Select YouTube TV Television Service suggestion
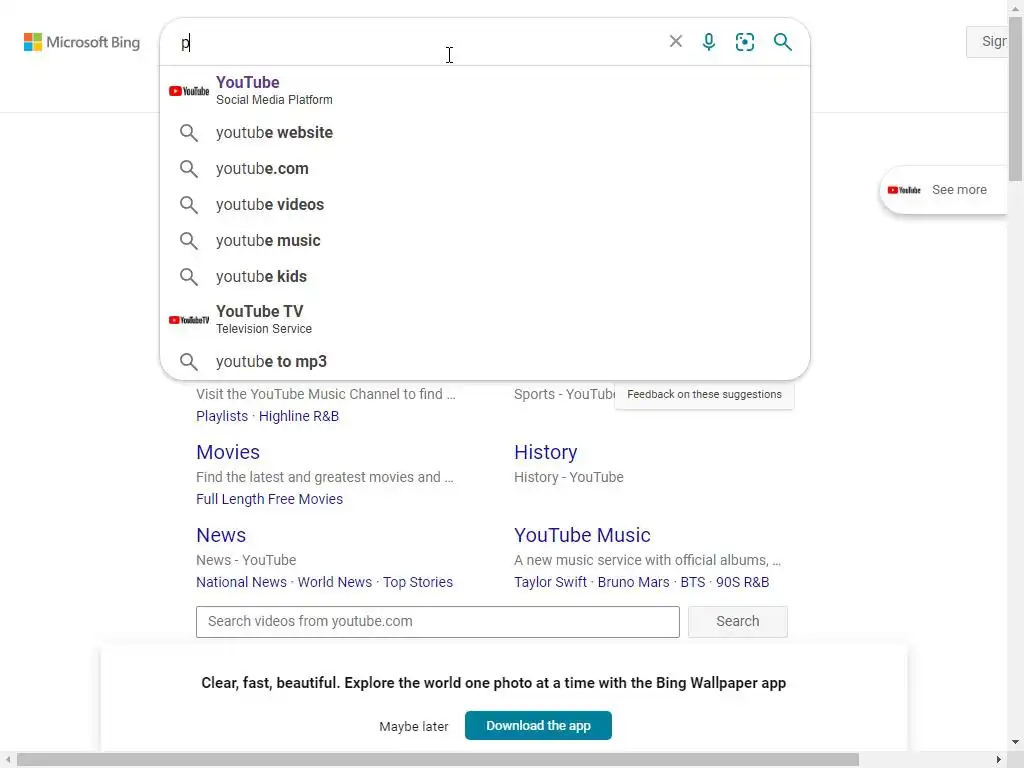 coord(485,319)
